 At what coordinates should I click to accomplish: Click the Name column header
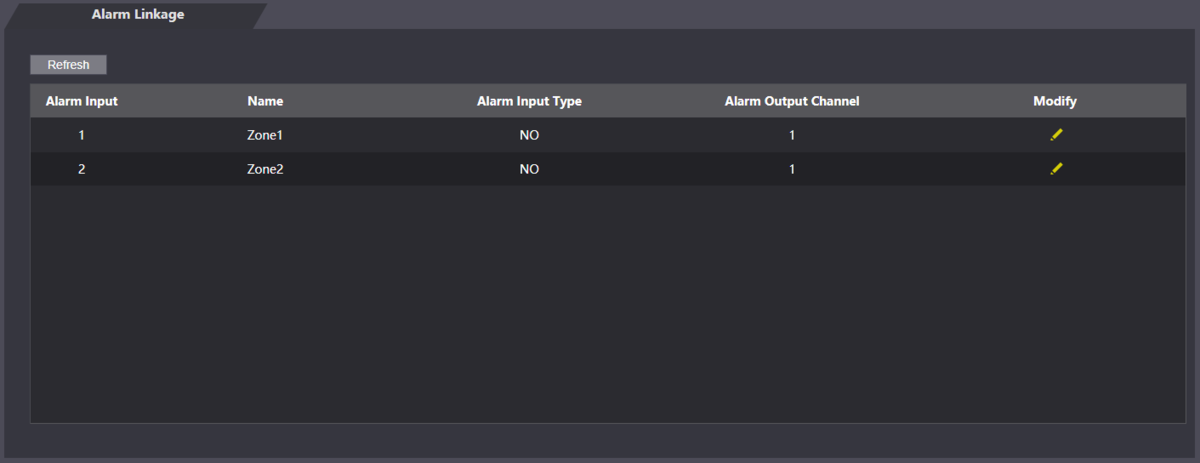[265, 101]
